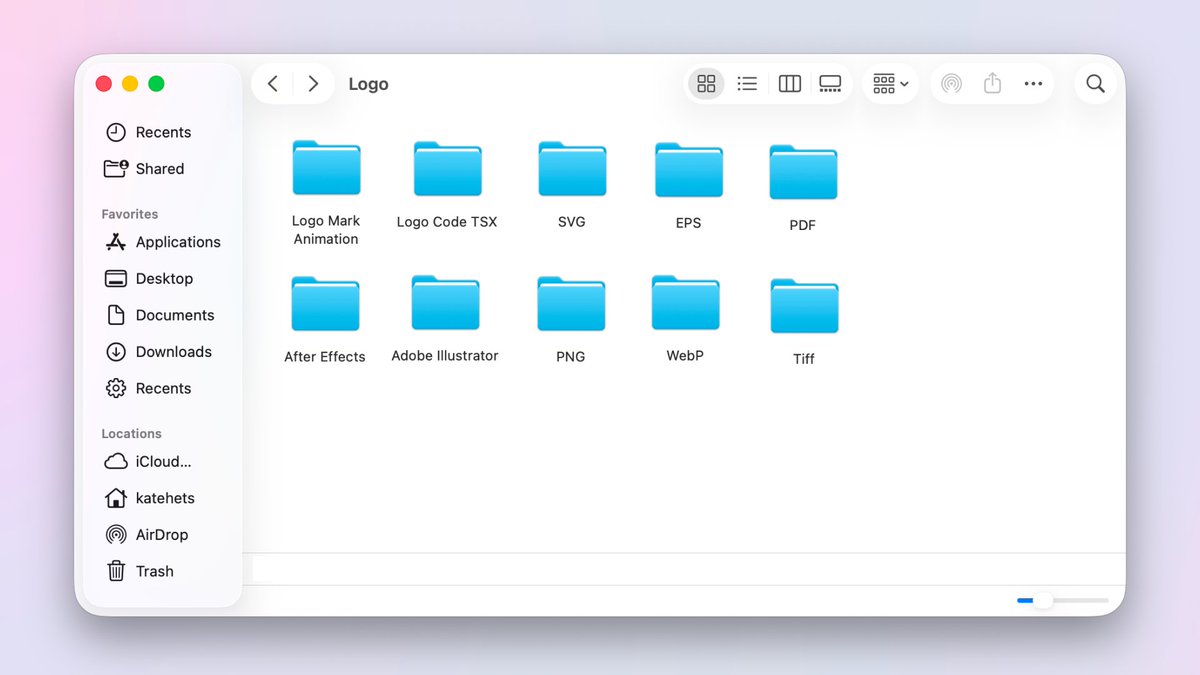Switch to column view in the toolbar
This screenshot has height=675, width=1200.
tap(789, 83)
